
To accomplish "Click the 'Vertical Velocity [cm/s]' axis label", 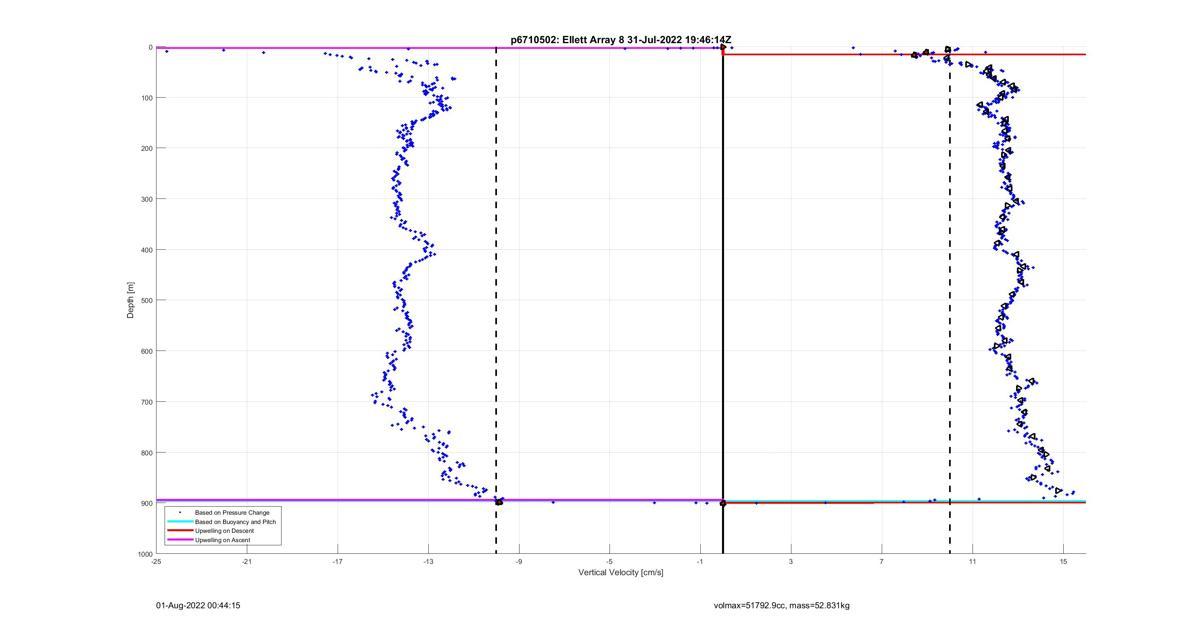I will click(x=620, y=573).
